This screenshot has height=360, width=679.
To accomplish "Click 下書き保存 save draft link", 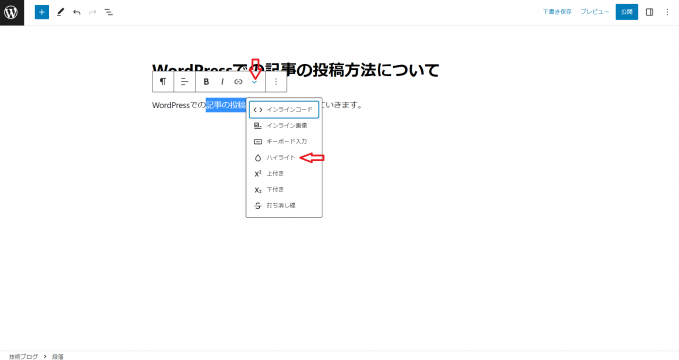I will (557, 12).
